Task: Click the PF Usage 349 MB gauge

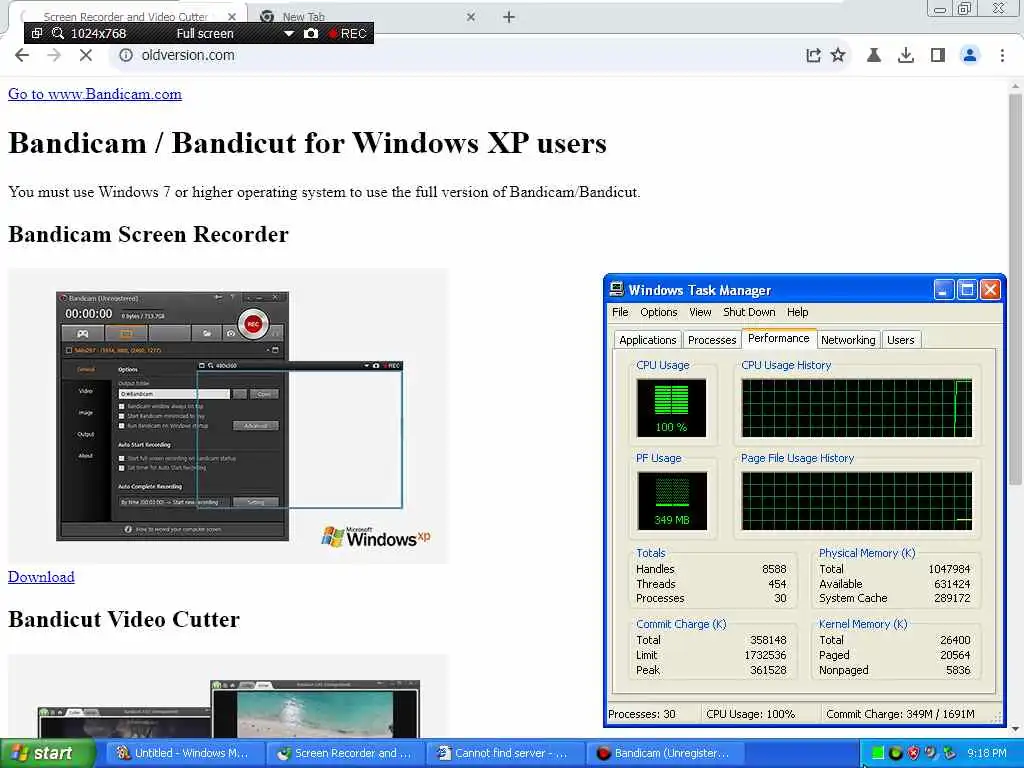Action: [x=671, y=501]
